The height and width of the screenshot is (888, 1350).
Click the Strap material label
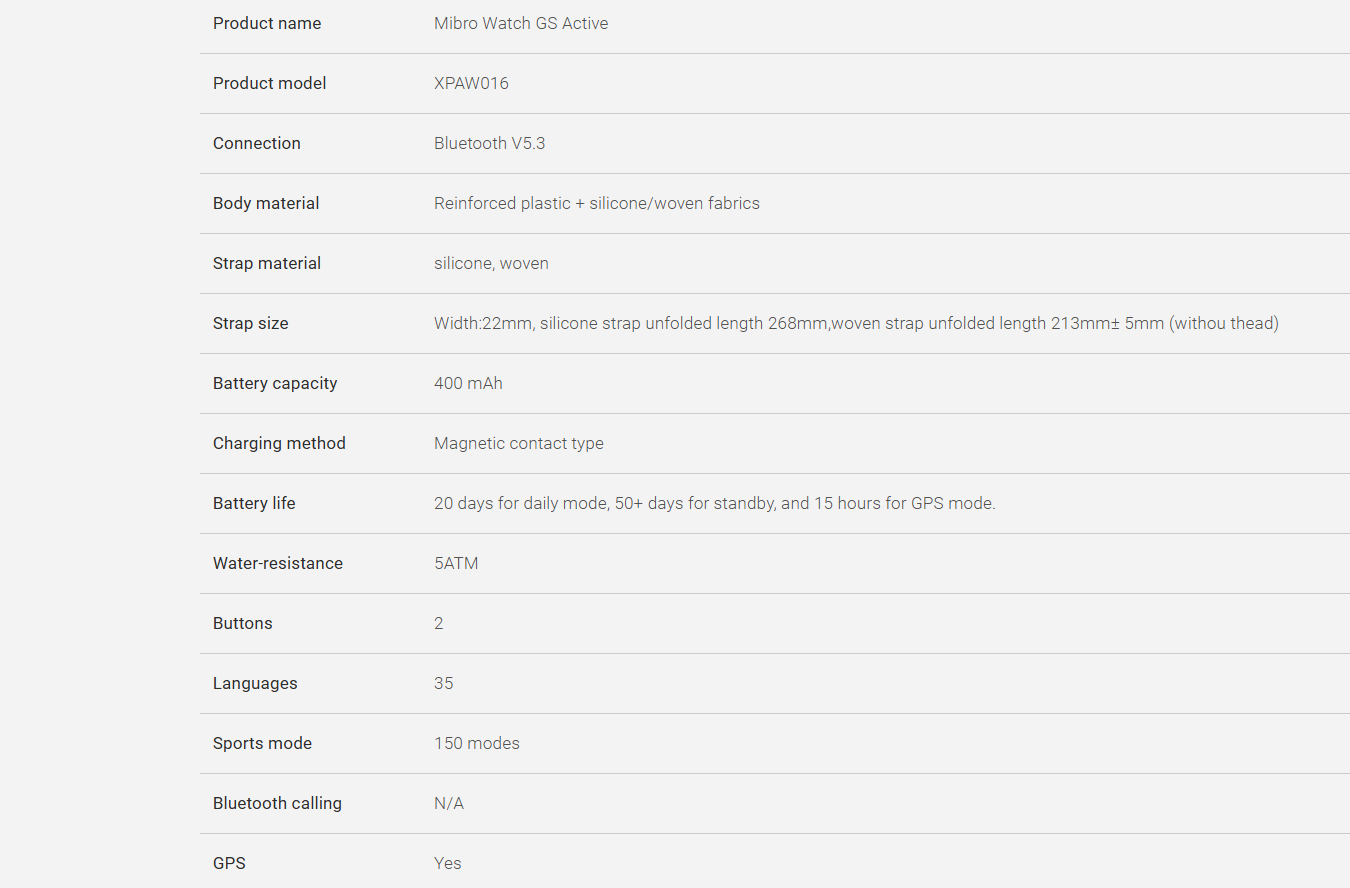267,263
